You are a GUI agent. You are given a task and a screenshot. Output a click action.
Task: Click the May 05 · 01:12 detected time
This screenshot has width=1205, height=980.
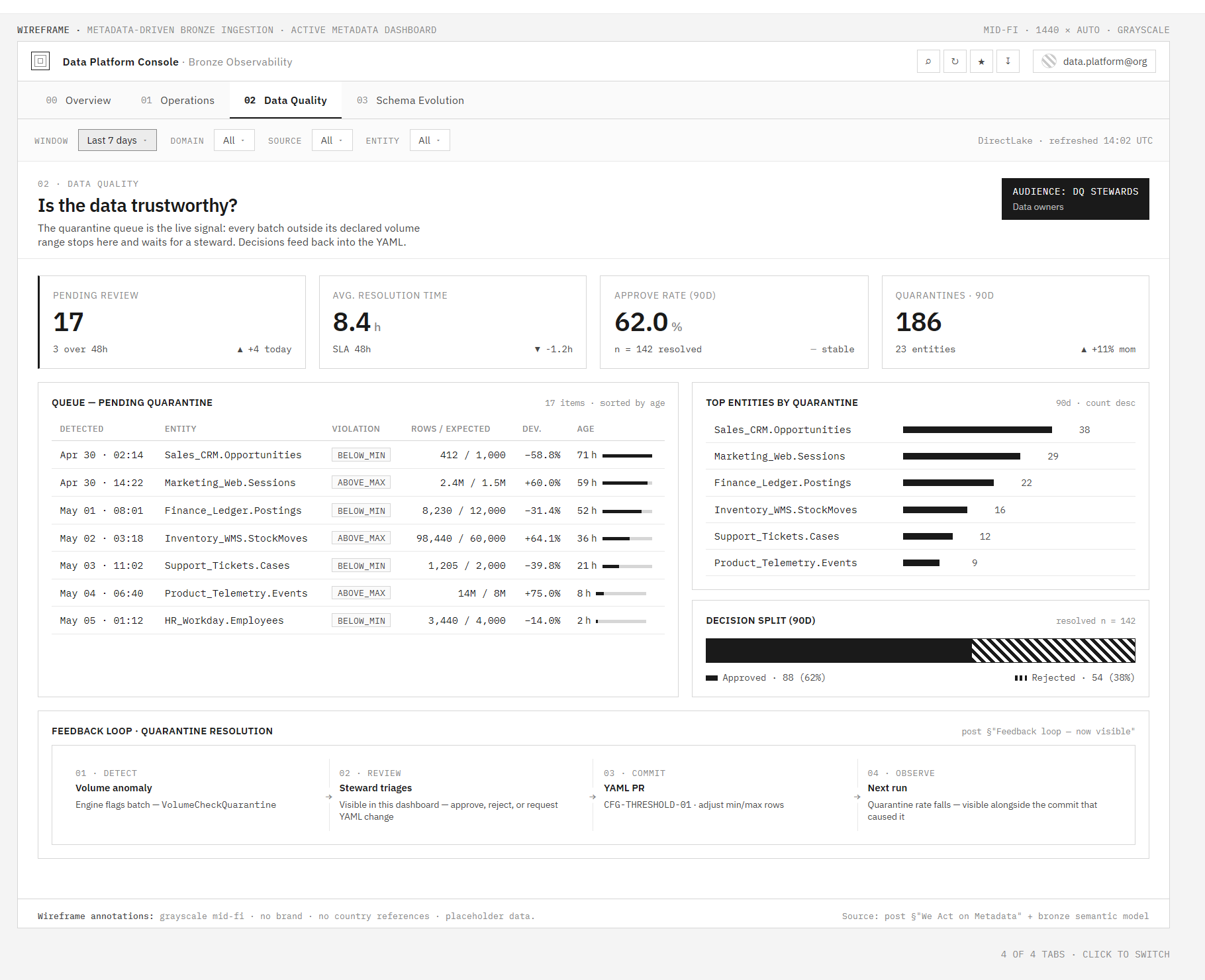(101, 620)
